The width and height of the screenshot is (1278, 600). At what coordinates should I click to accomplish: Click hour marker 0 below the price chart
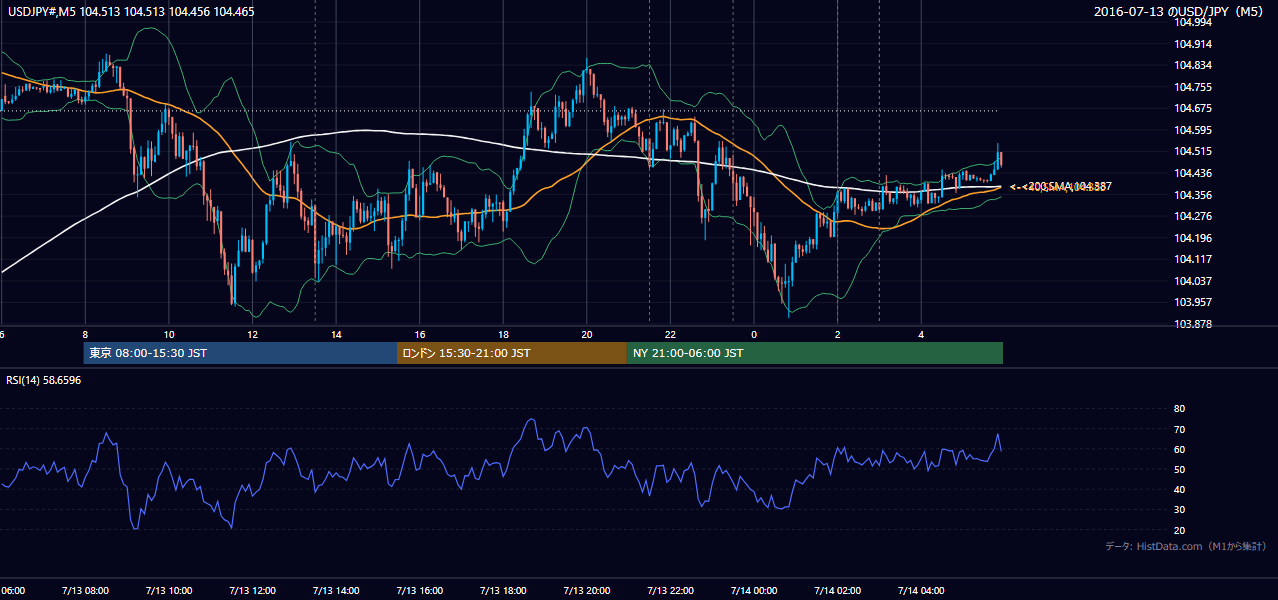pyautogui.click(x=754, y=335)
